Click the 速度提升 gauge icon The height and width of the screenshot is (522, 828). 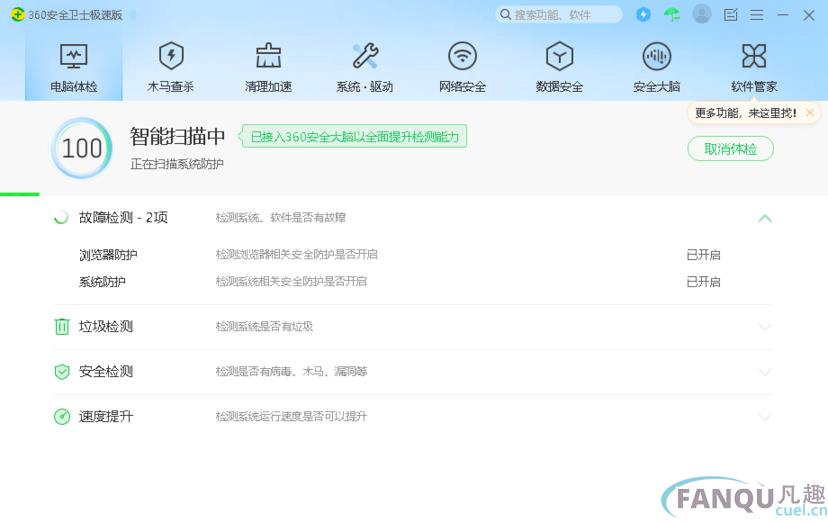[x=62, y=416]
